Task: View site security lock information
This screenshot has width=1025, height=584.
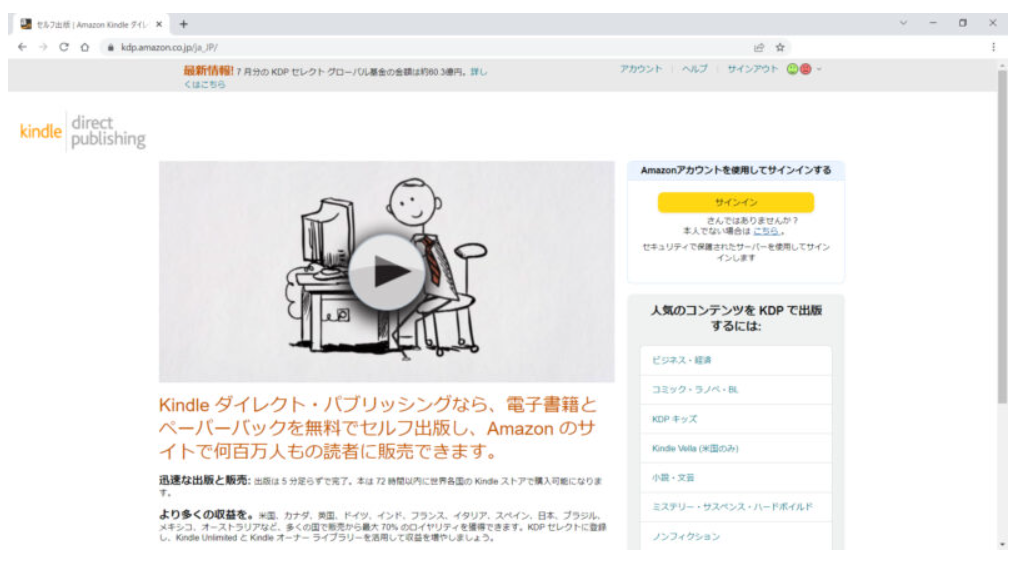Action: (x=110, y=47)
